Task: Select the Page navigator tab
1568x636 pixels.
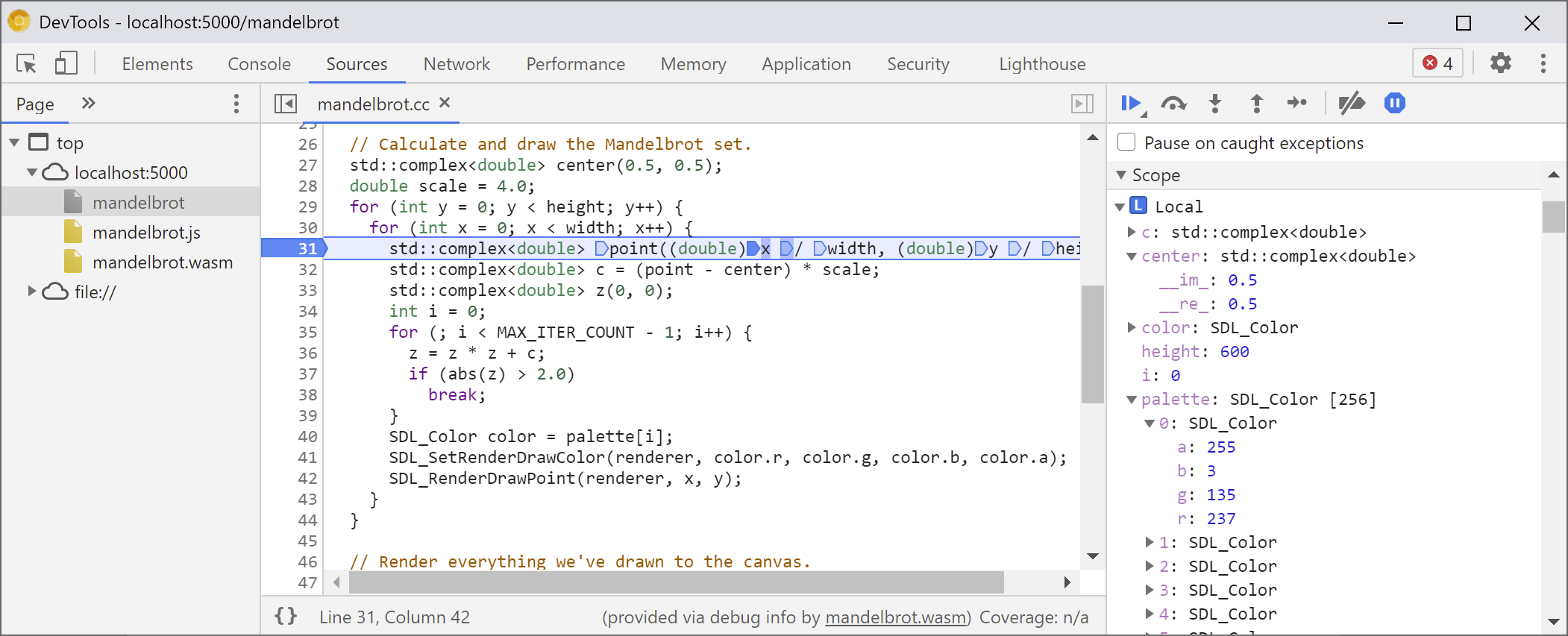Action: (x=35, y=104)
